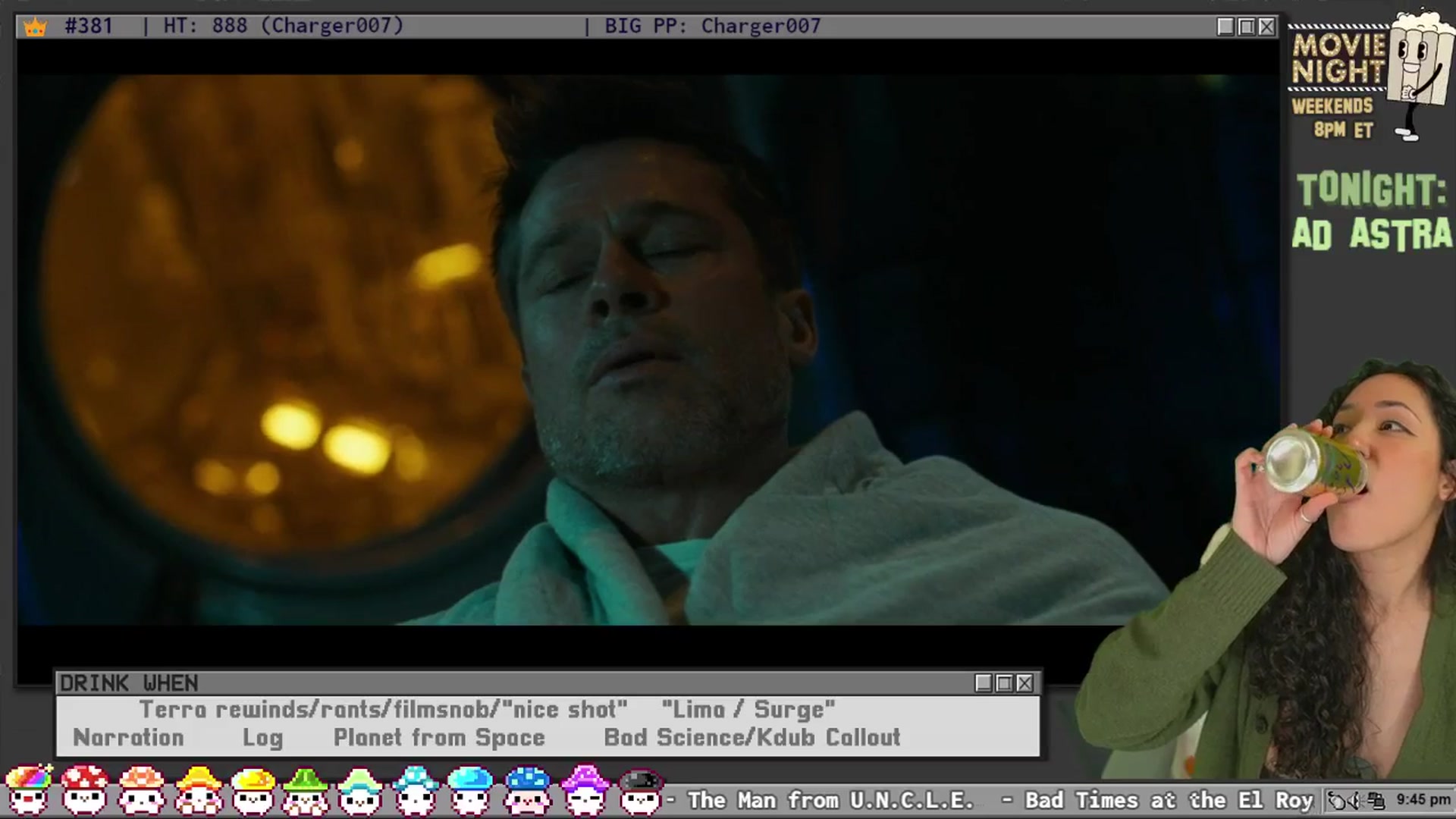1456x819 pixels.
Task: Click the orange crown icon in title bar
Action: [x=35, y=27]
